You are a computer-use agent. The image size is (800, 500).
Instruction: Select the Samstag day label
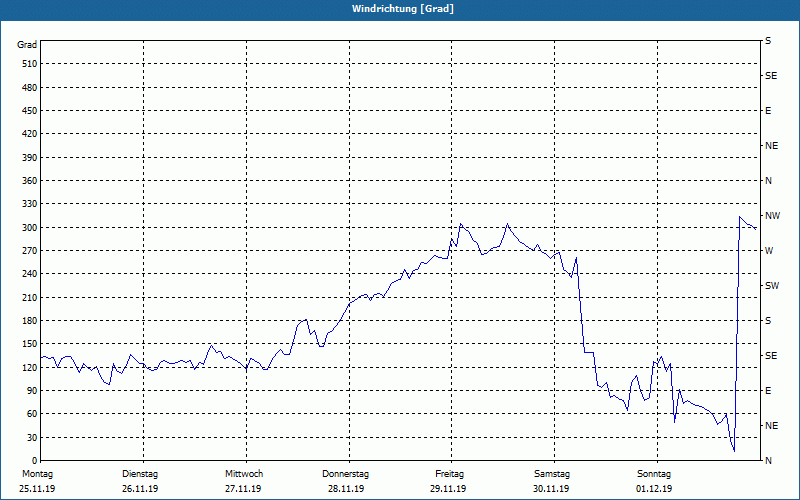tap(552, 474)
